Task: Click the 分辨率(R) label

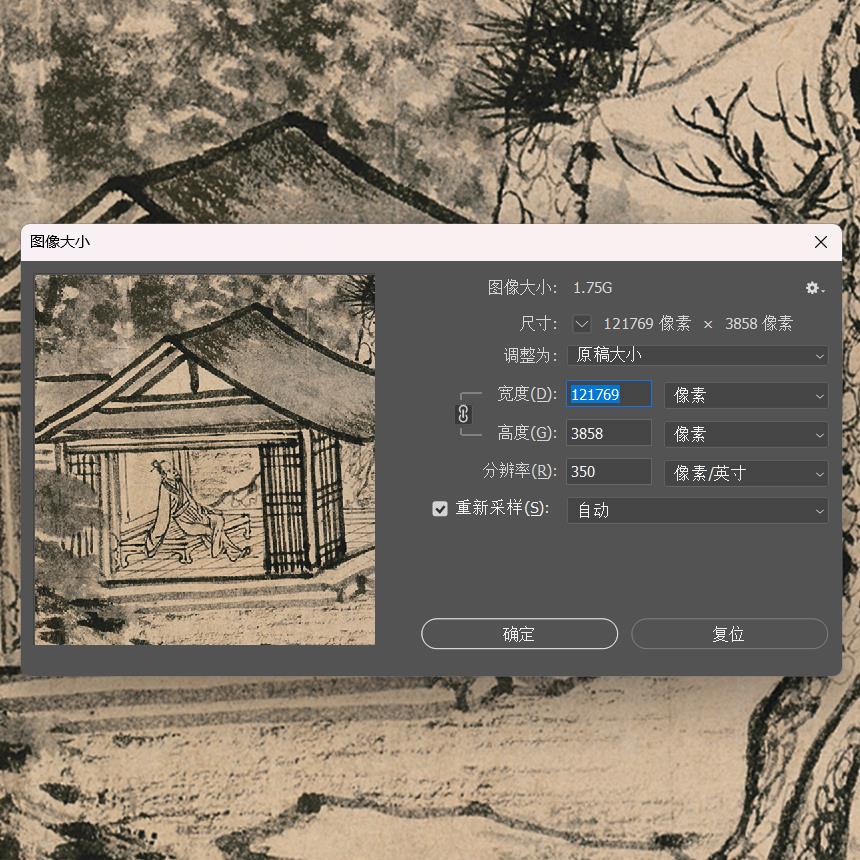Action: coord(519,471)
